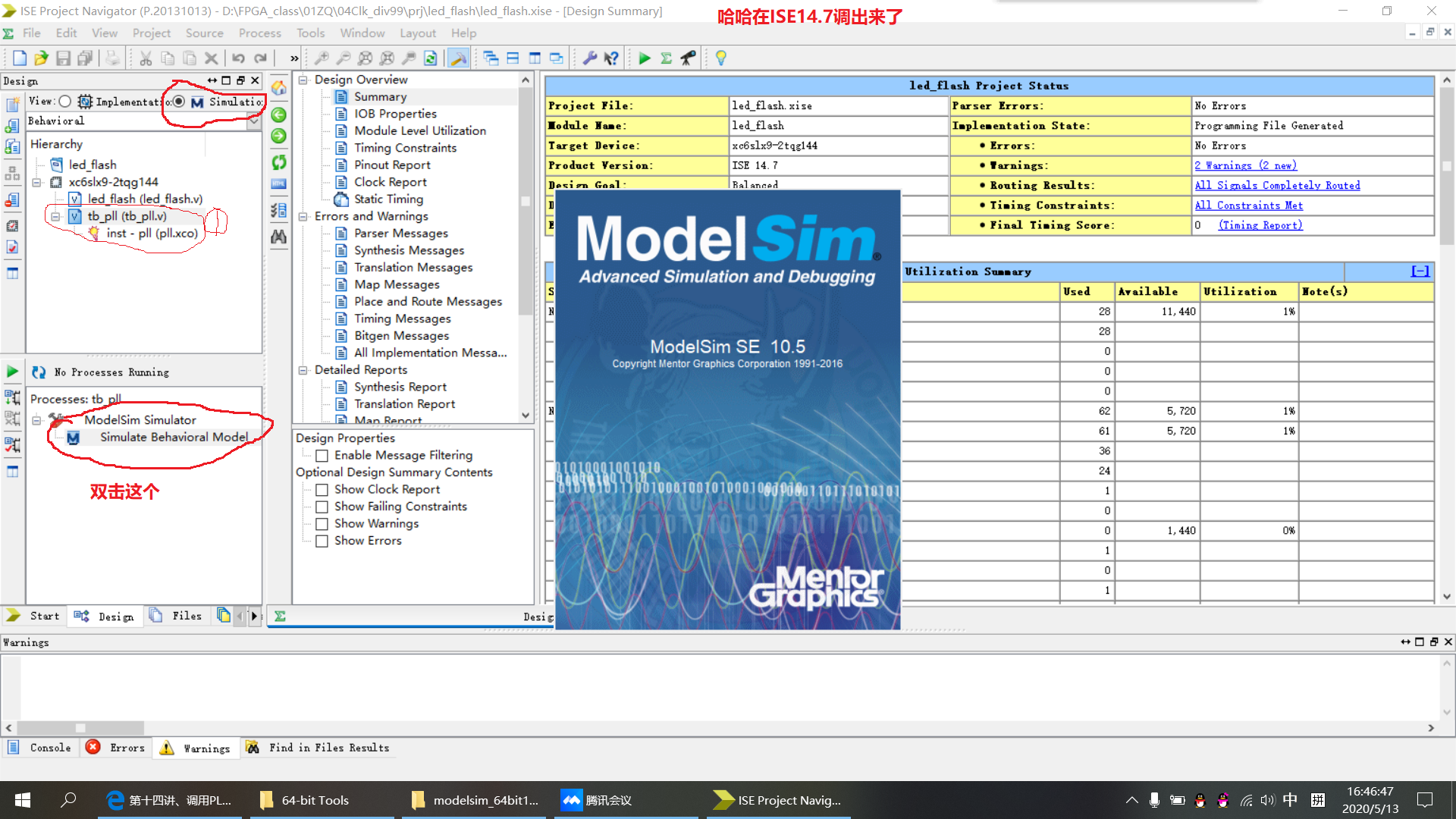Viewport: 1456px width, 819px height.
Task: Collapse the xc6slx9-2tqg144 device node
Action: pos(36,183)
